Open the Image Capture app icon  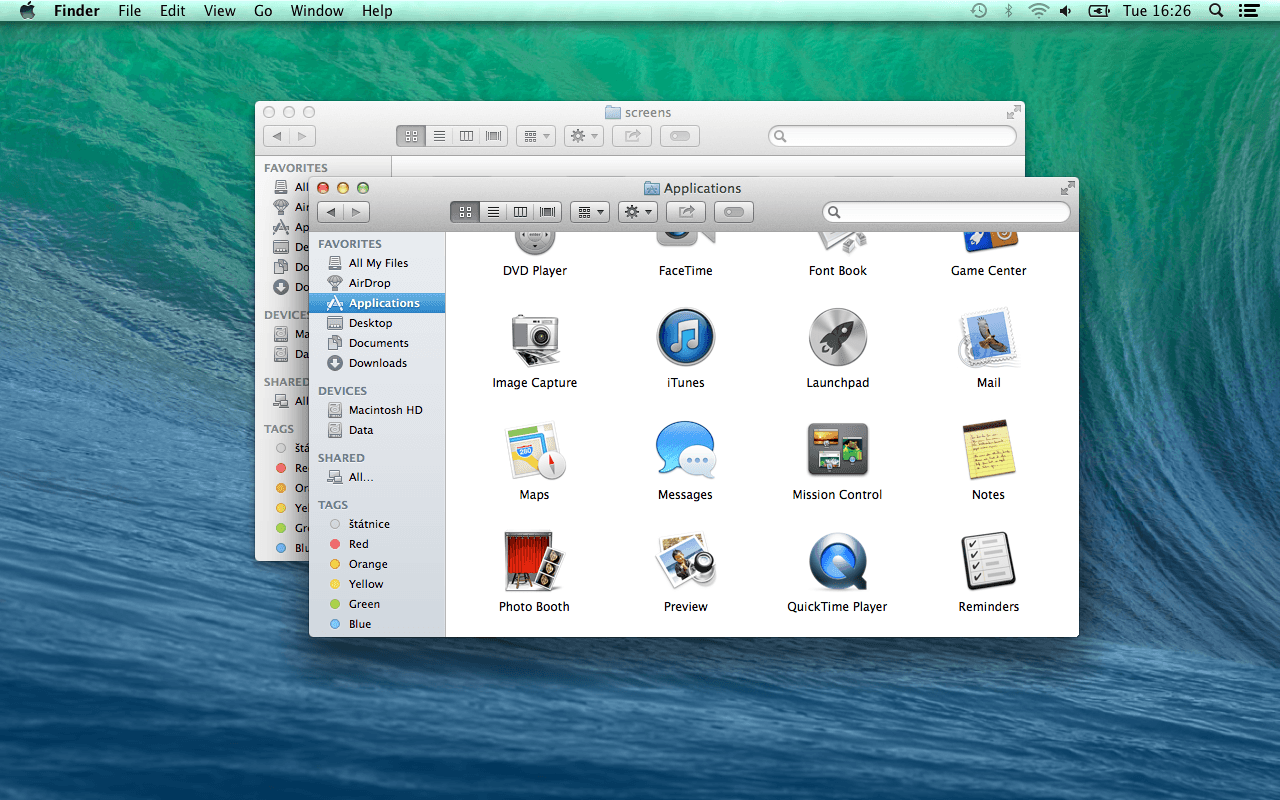pos(535,339)
